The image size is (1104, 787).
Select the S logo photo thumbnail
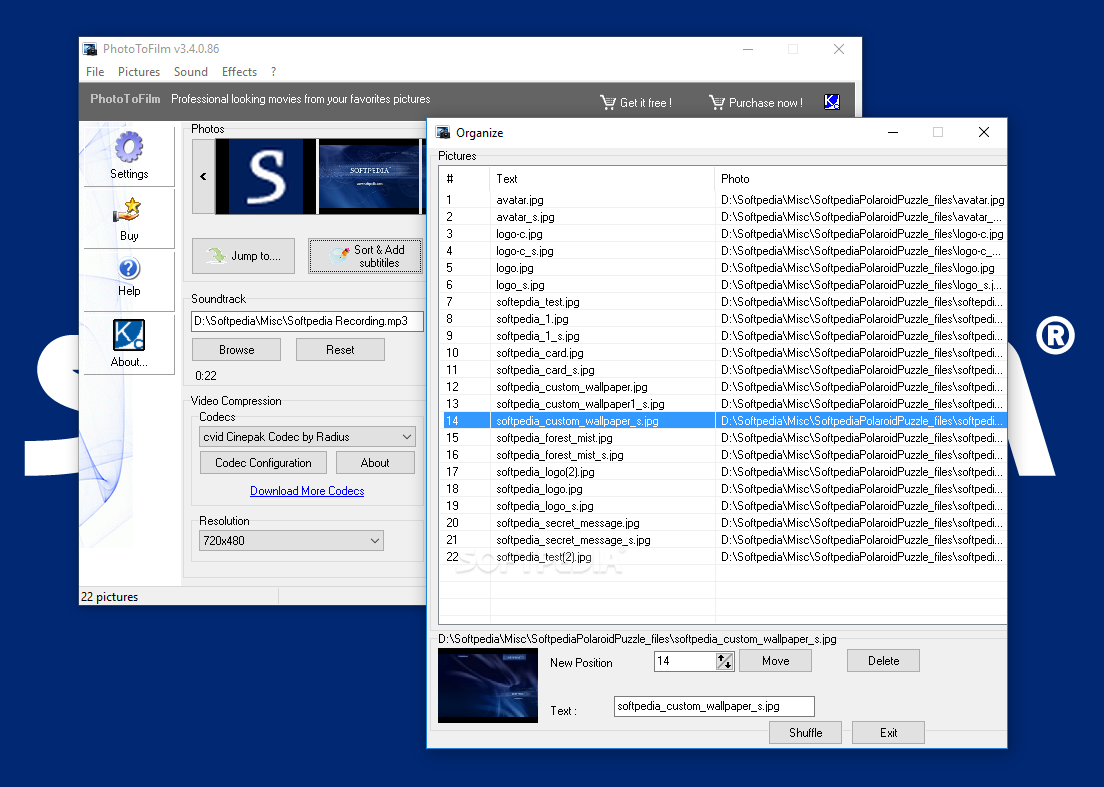[x=266, y=176]
